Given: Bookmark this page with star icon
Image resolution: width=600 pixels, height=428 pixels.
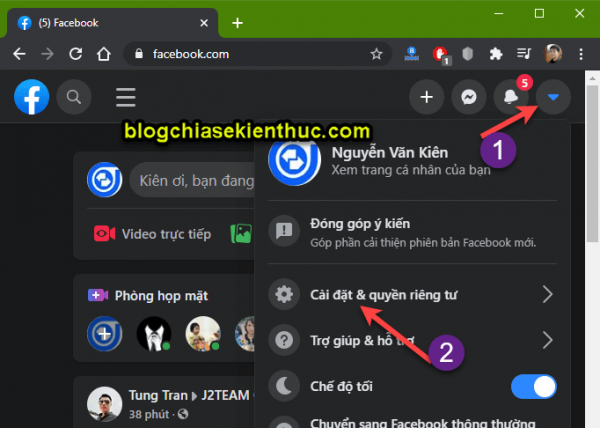Looking at the screenshot, I should tap(377, 54).
